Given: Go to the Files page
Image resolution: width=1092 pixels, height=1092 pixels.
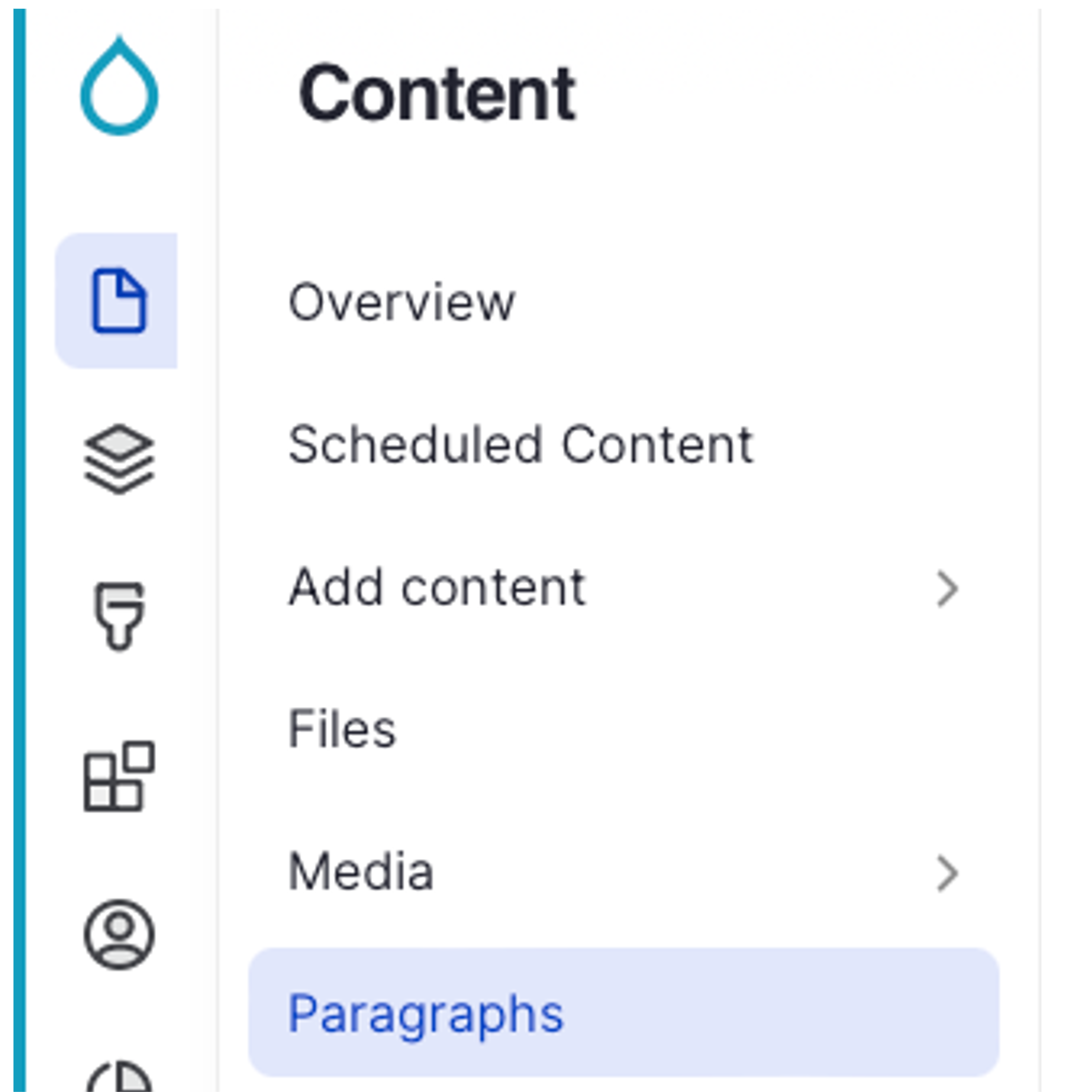Looking at the screenshot, I should point(342,730).
